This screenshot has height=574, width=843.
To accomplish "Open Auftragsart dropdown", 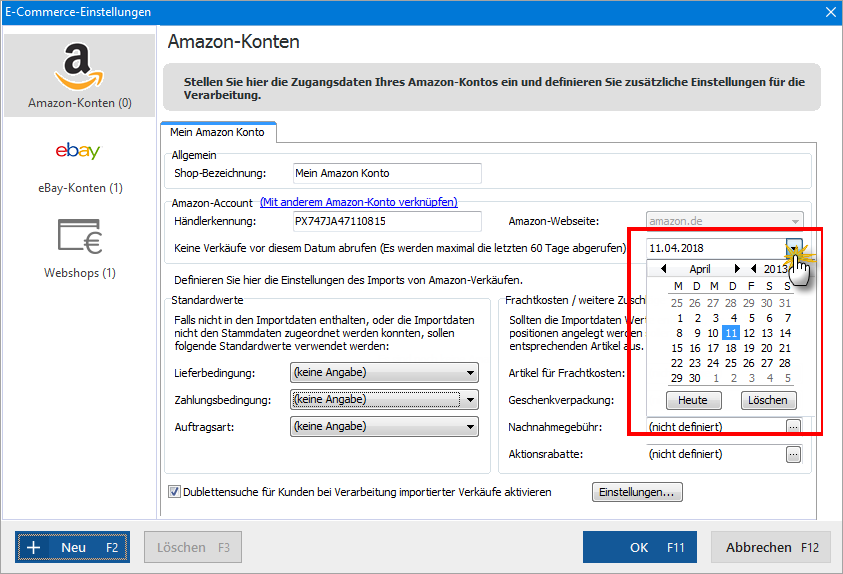I will [384, 426].
